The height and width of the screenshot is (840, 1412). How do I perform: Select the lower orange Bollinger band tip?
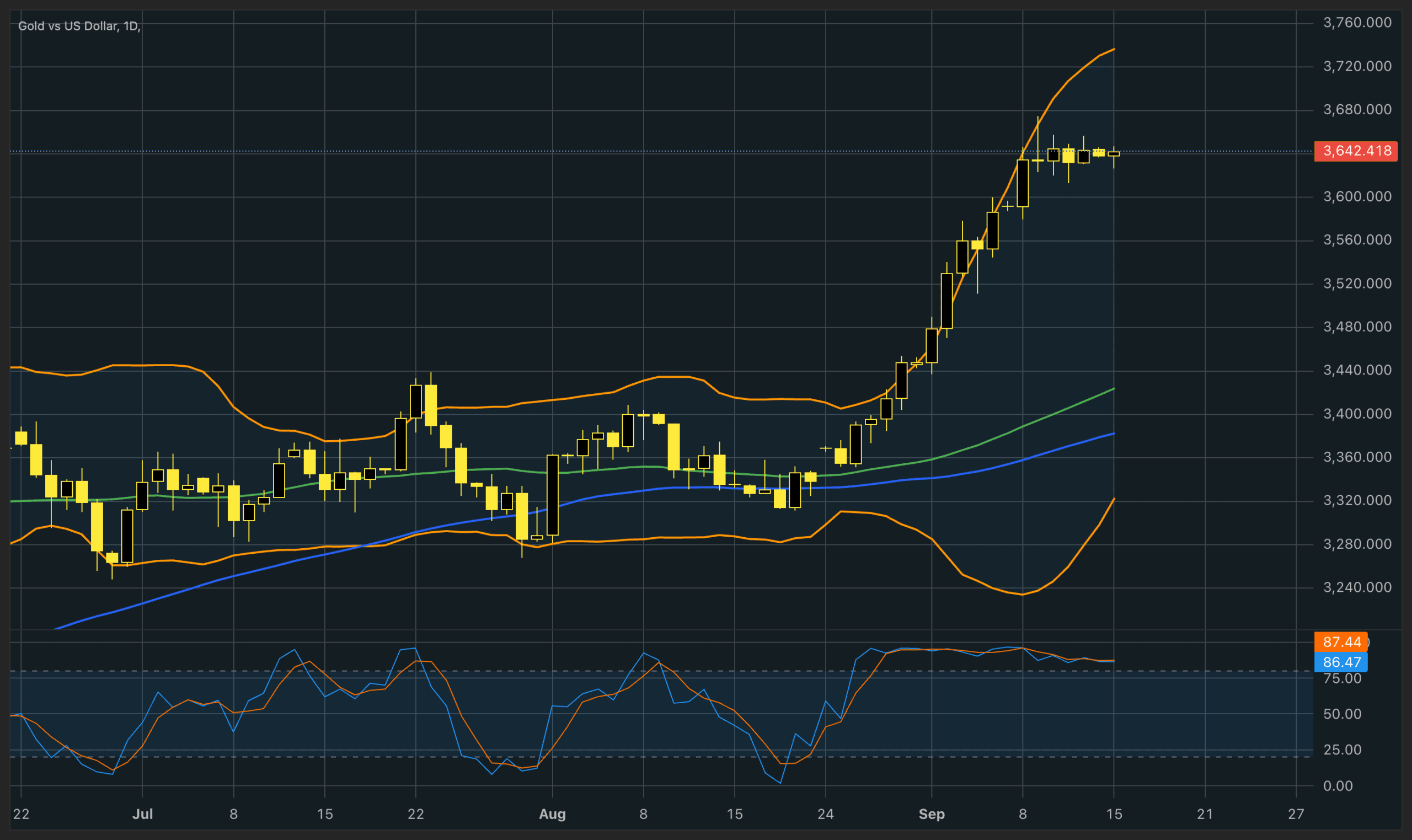pyautogui.click(x=1113, y=500)
